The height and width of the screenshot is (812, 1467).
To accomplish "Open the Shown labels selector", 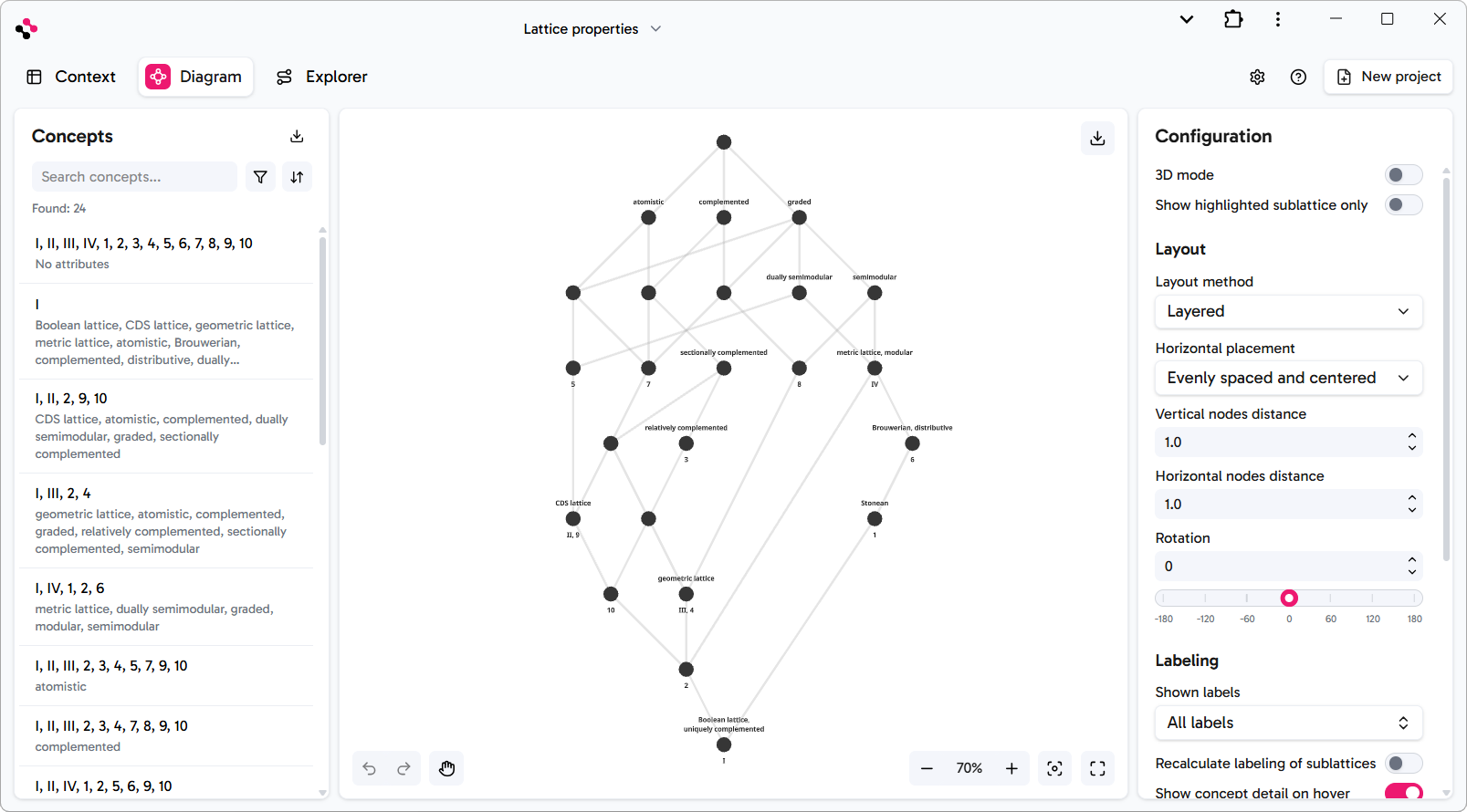I will pyautogui.click(x=1288, y=723).
